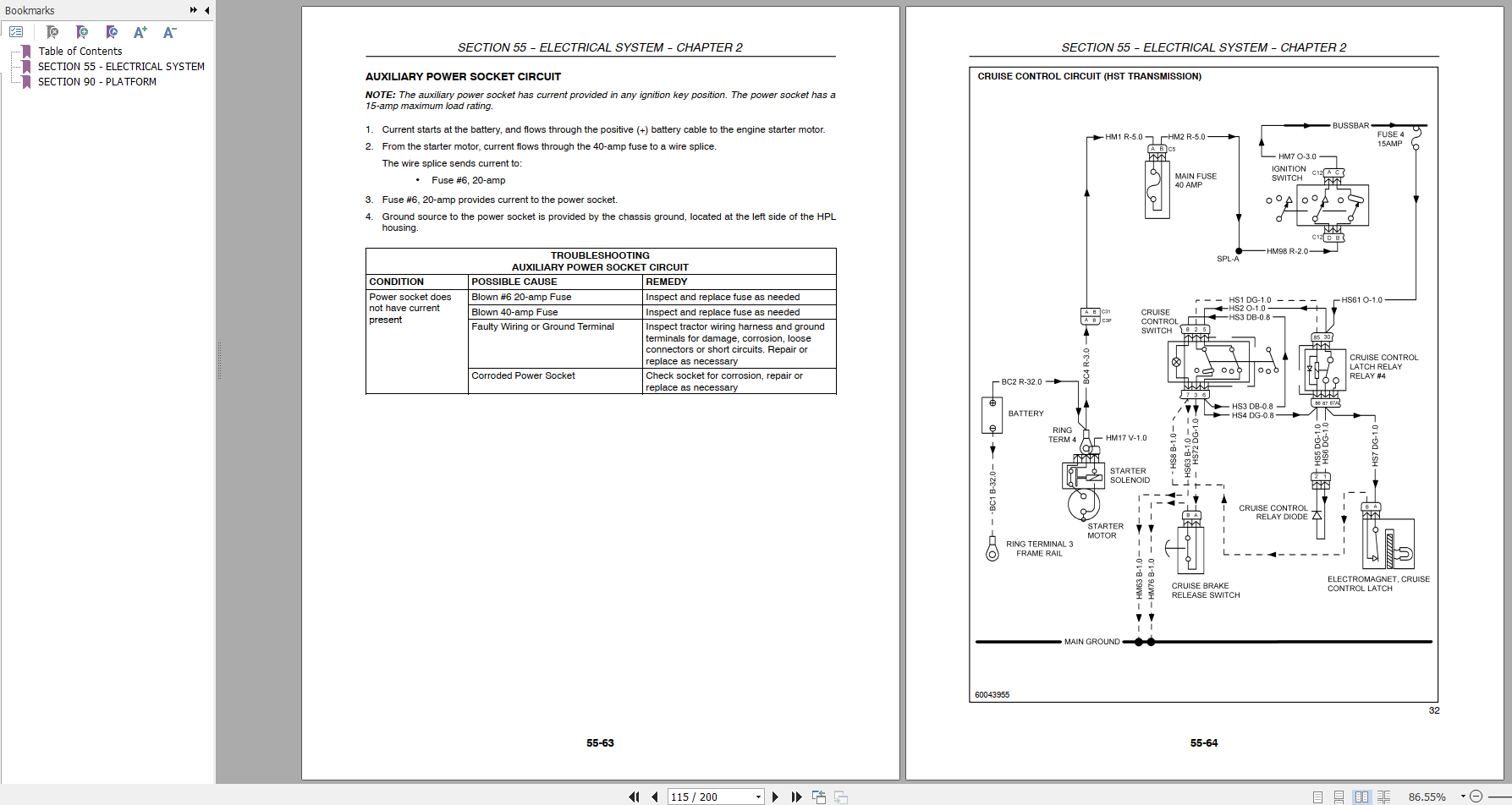The image size is (1512, 805).
Task: Open the zoom percentage dropdown arrow
Action: coord(1461,796)
